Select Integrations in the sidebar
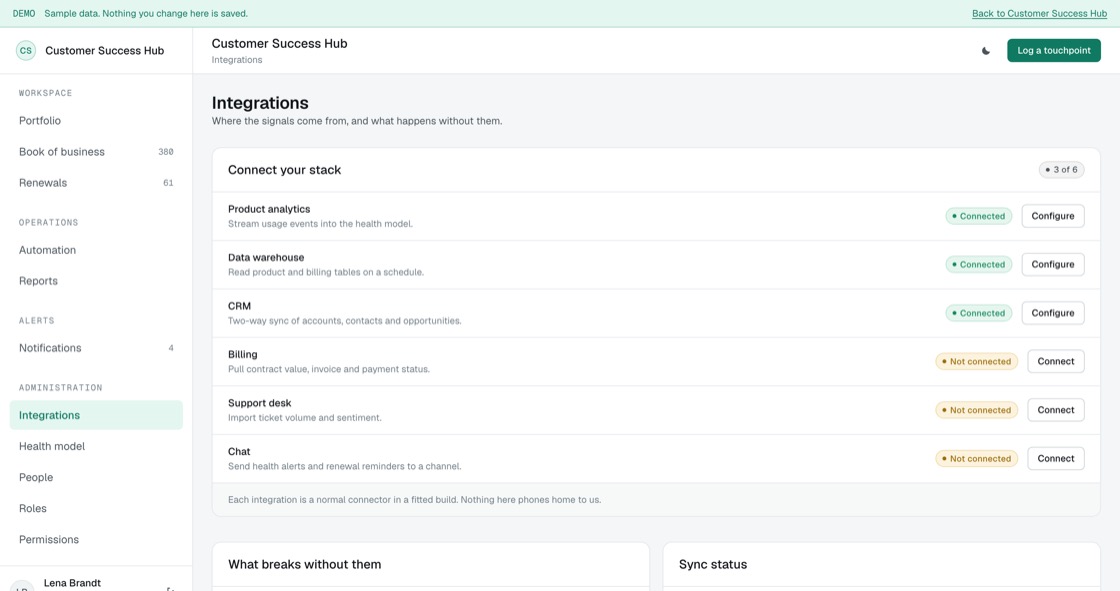The image size is (1120, 591). 96,415
